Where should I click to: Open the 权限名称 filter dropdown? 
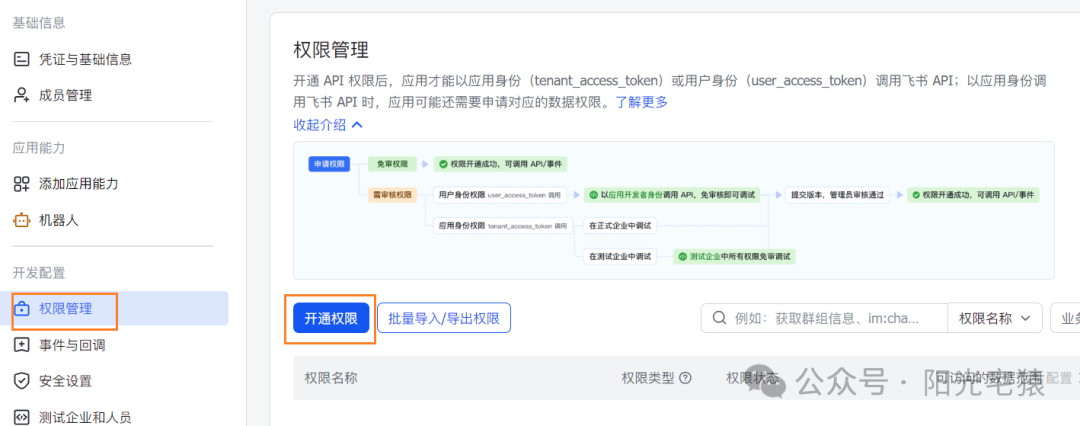[995, 318]
